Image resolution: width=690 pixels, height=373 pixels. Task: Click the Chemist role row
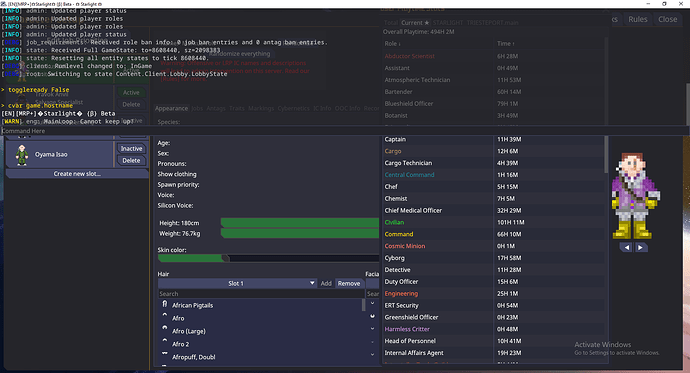point(493,199)
